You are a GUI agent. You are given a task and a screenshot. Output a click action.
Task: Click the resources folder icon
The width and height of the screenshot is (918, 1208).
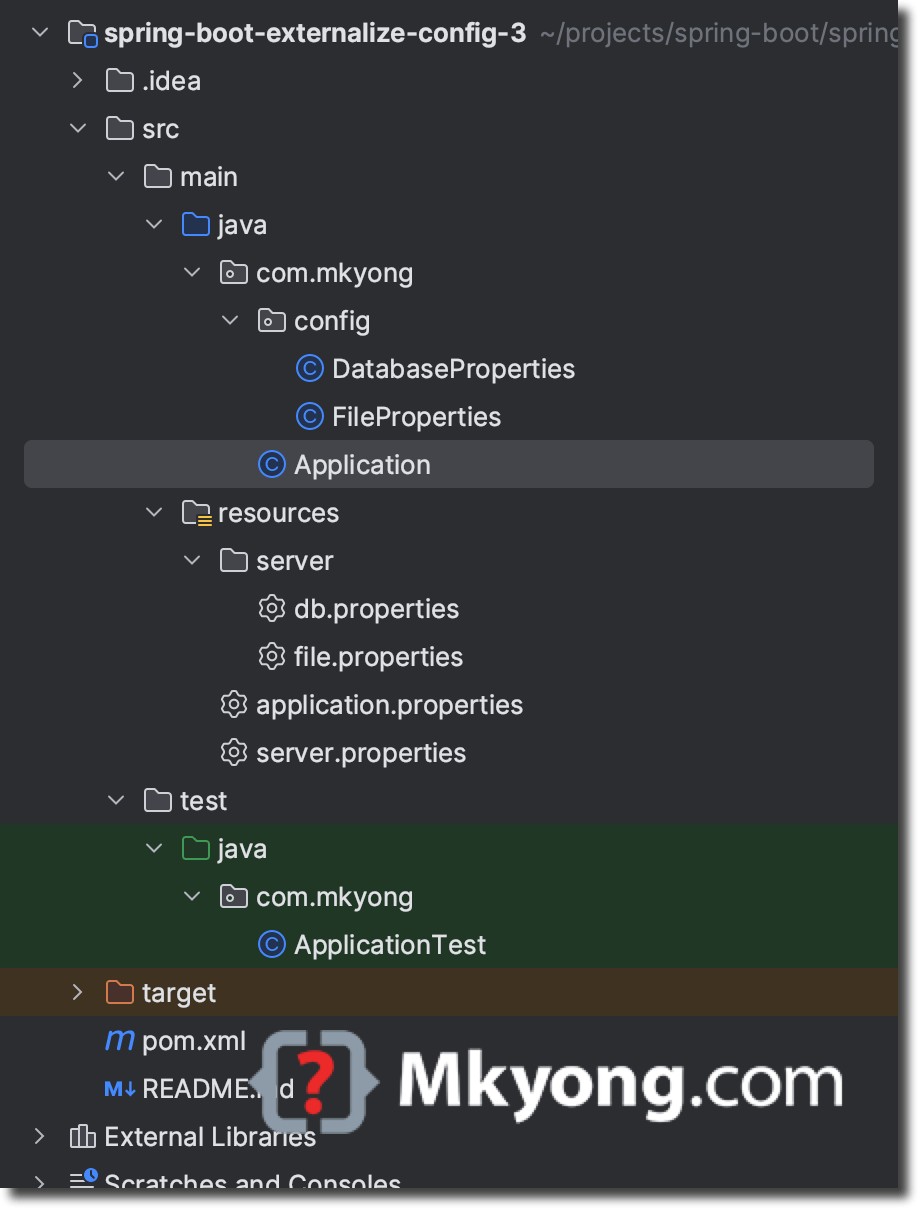[x=195, y=512]
